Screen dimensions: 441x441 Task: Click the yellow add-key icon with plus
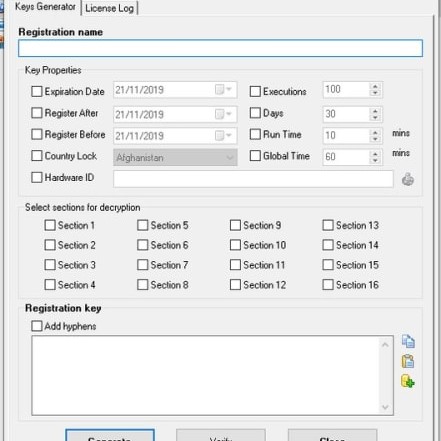408,381
